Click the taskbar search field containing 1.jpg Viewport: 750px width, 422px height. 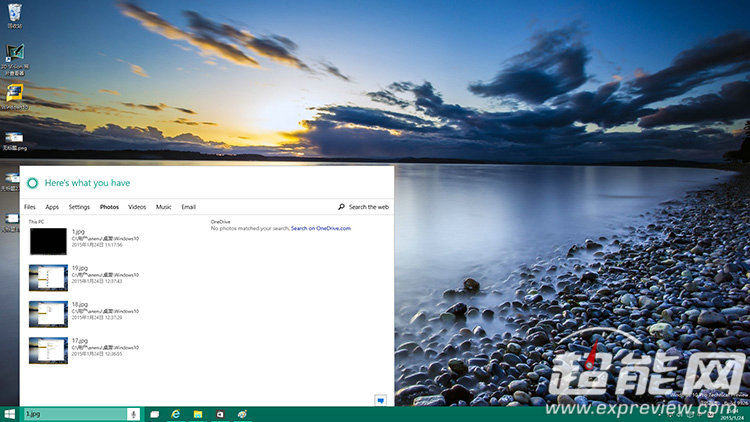(74, 413)
